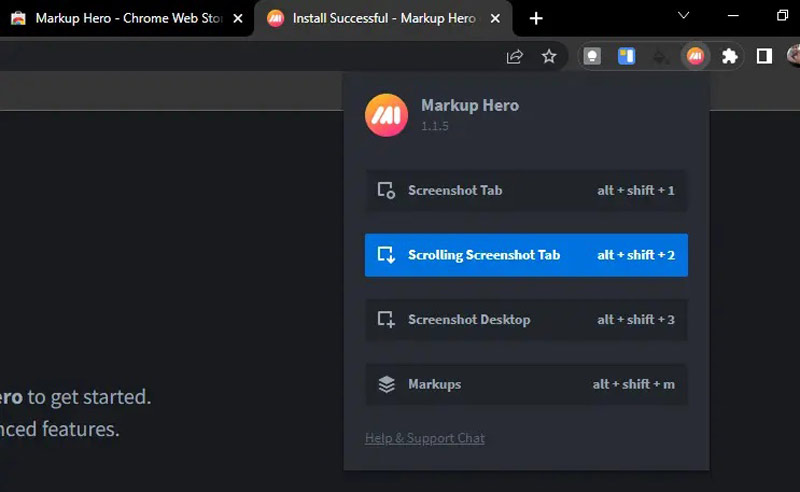Screen dimensions: 800x492
Task: Switch to Install Successful Markup Hero tab
Action: pos(384,18)
